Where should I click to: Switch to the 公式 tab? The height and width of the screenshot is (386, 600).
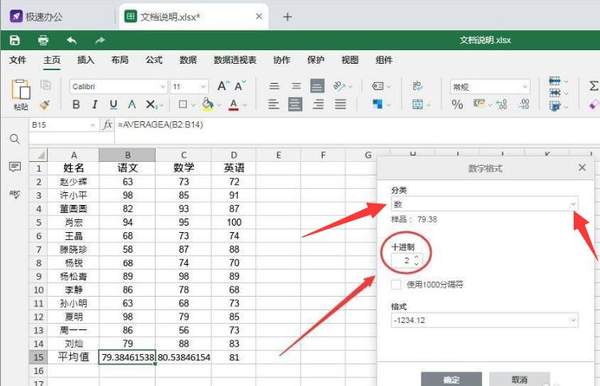click(154, 60)
